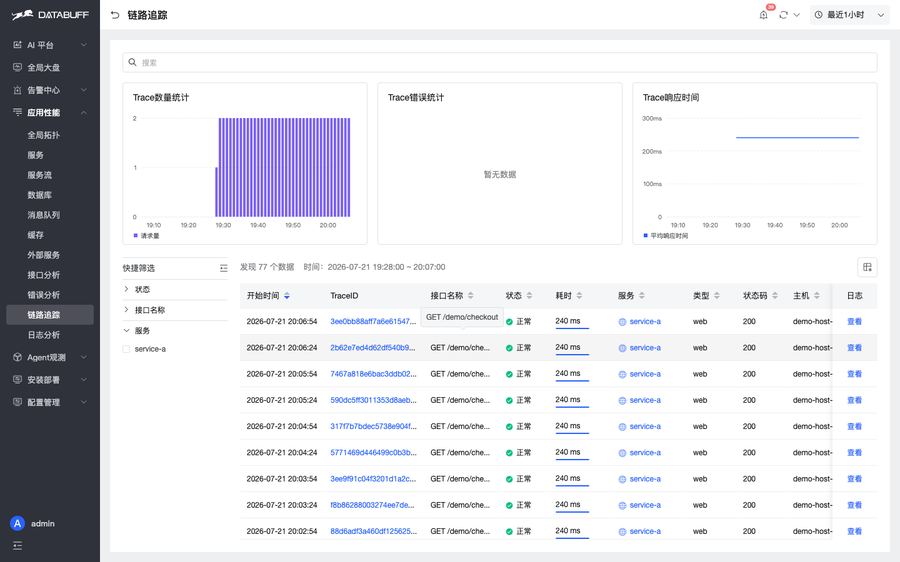This screenshot has height=562, width=900.
Task: Sort the table by 状态 column
Action: coord(529,296)
